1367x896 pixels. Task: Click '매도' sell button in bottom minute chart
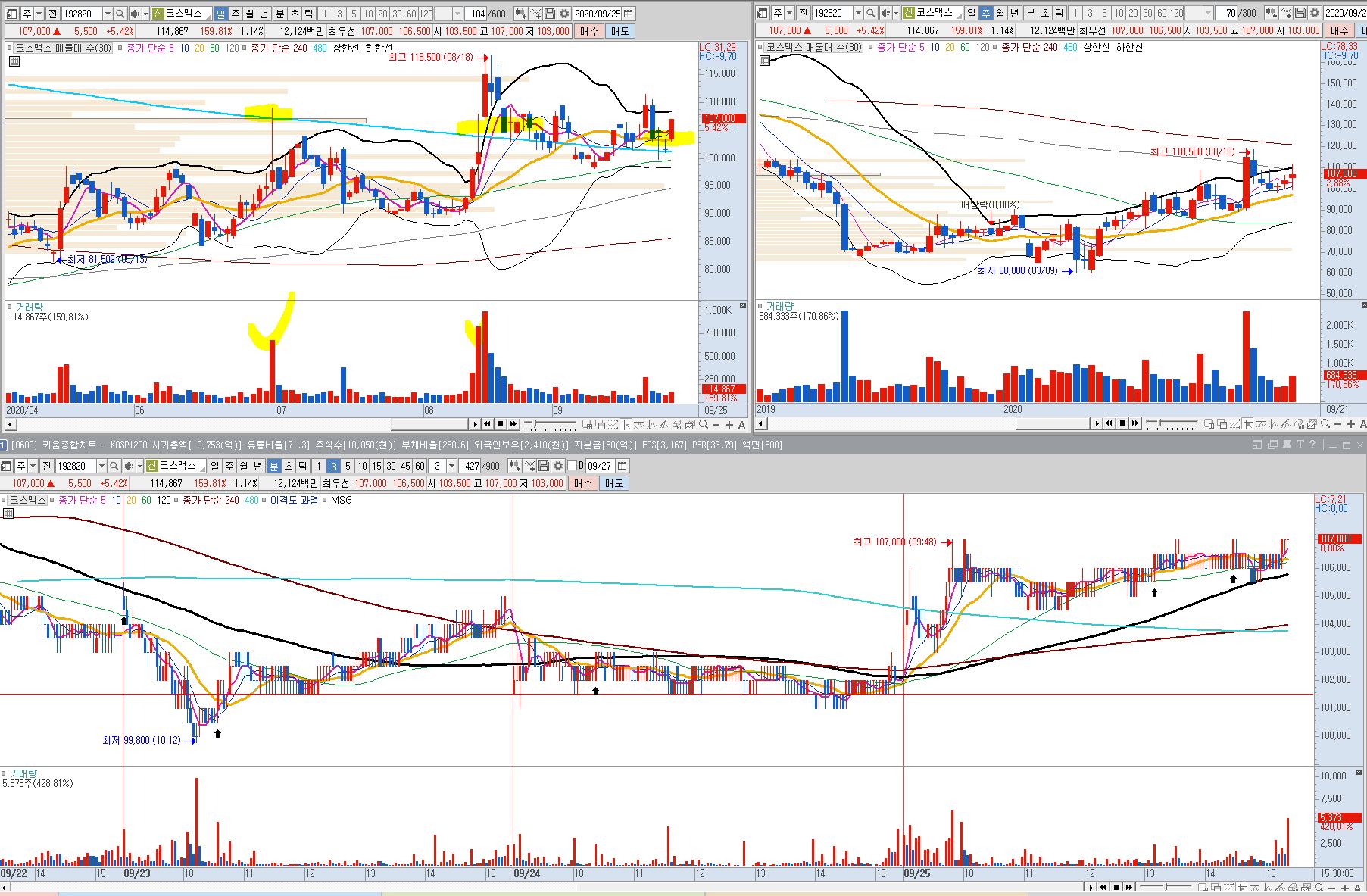click(x=615, y=483)
